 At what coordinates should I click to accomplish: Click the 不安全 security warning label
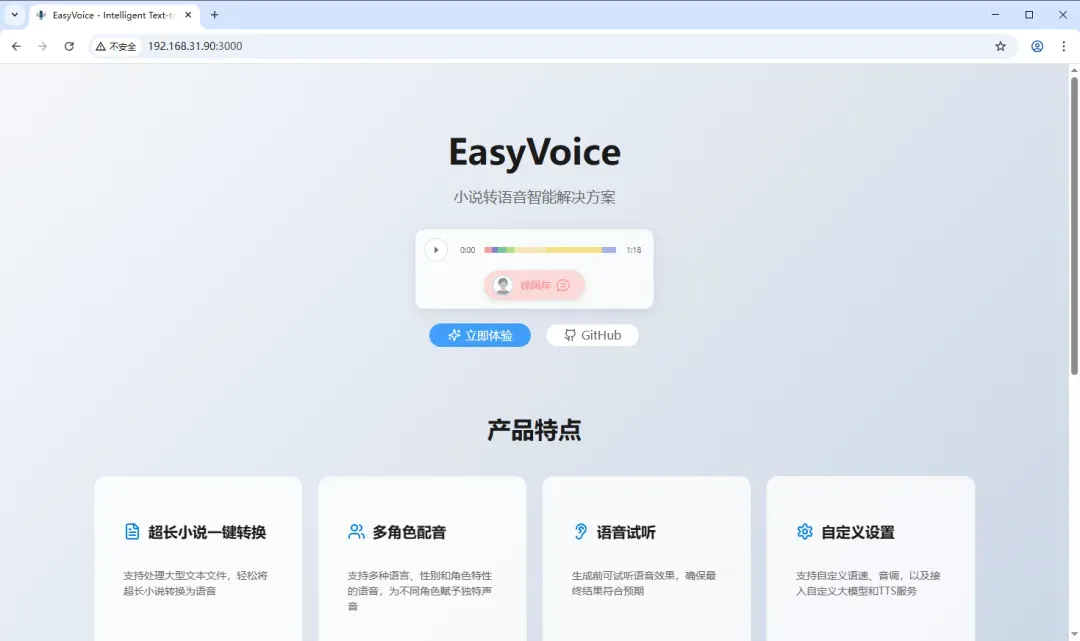115,46
